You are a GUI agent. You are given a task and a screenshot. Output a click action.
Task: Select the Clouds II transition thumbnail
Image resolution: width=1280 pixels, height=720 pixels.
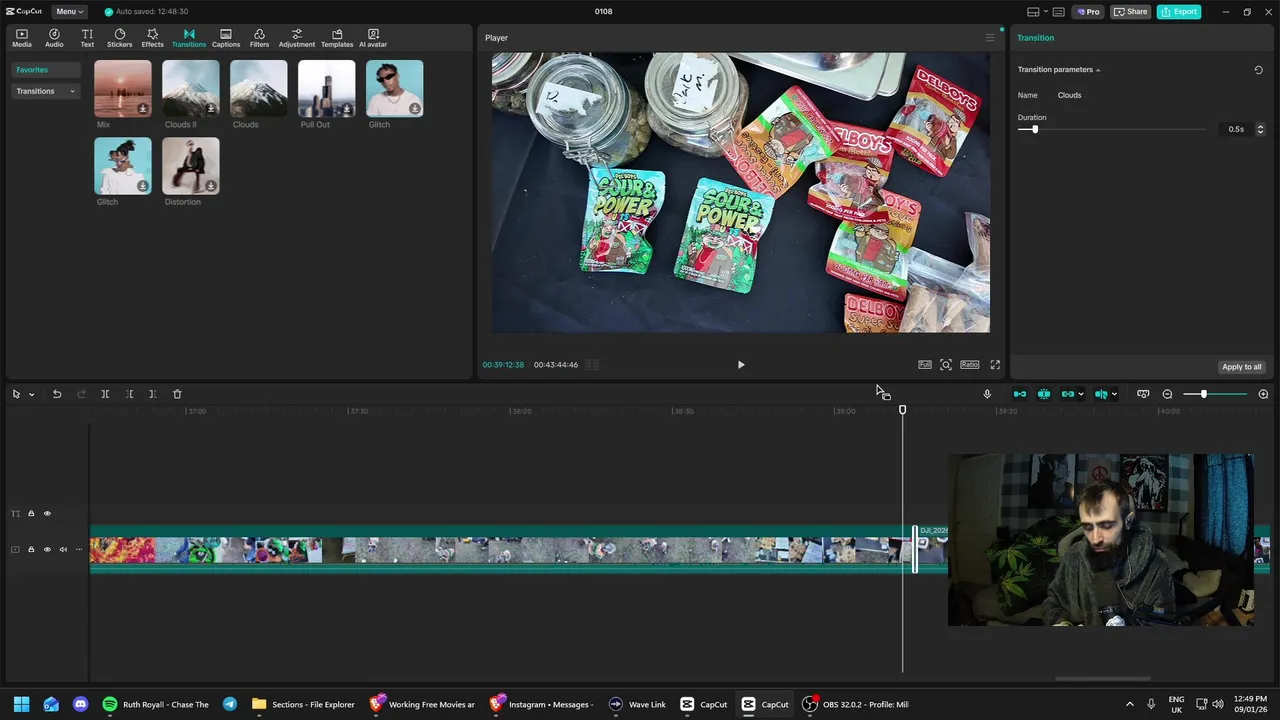pyautogui.click(x=191, y=89)
